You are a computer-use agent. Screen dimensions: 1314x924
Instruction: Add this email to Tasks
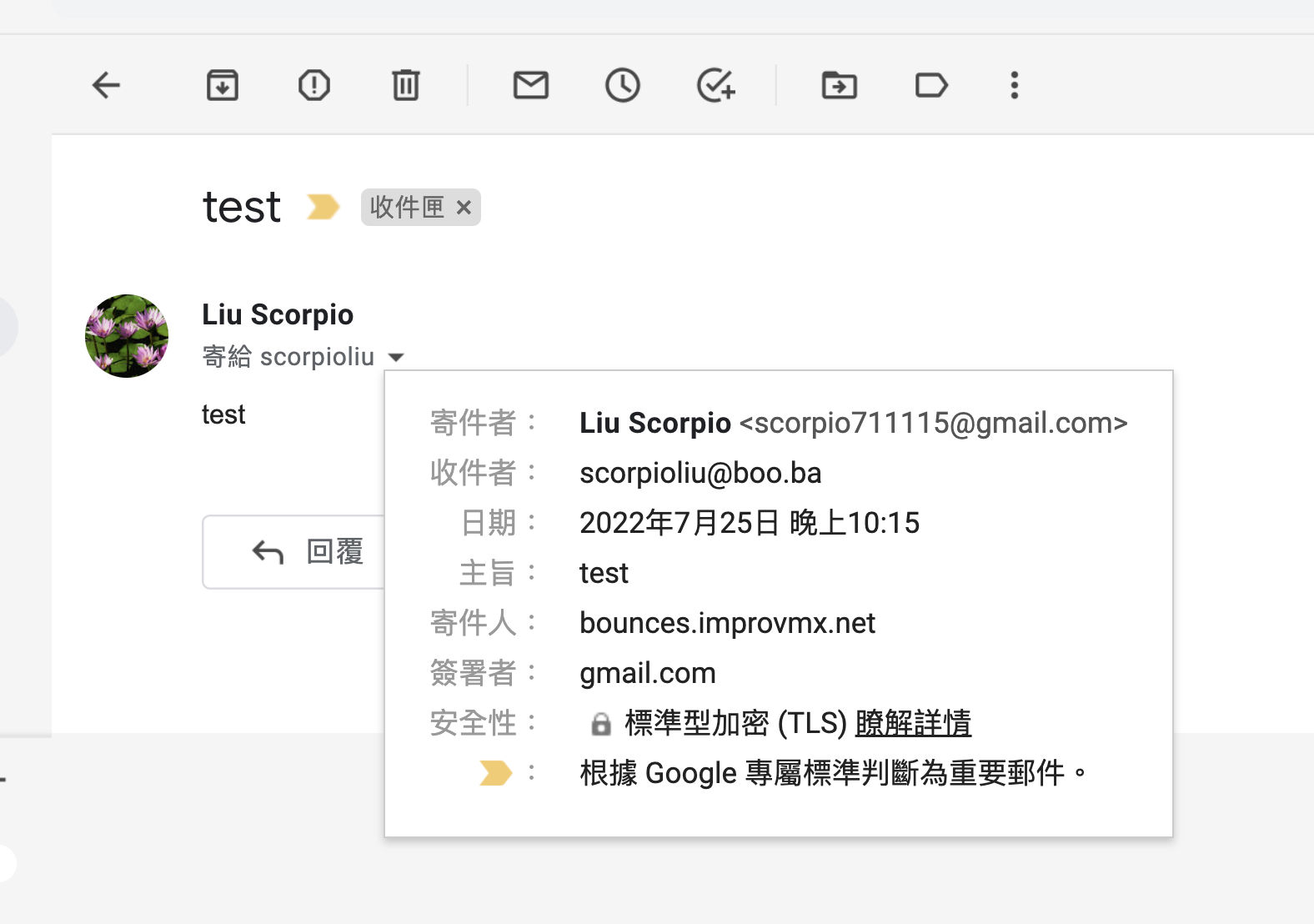coord(715,85)
